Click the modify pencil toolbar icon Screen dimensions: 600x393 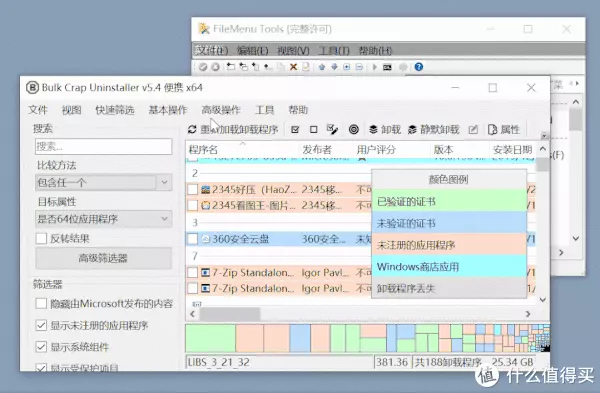coord(473,130)
